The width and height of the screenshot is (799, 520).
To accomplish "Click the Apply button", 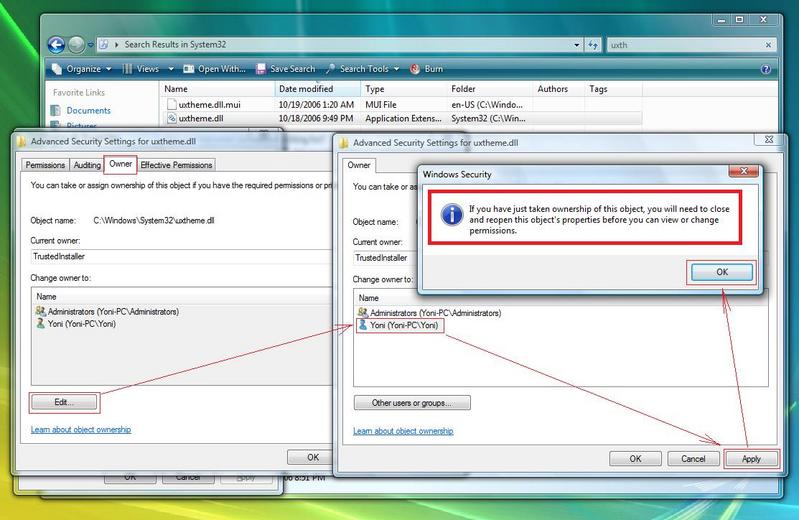I will tap(751, 459).
